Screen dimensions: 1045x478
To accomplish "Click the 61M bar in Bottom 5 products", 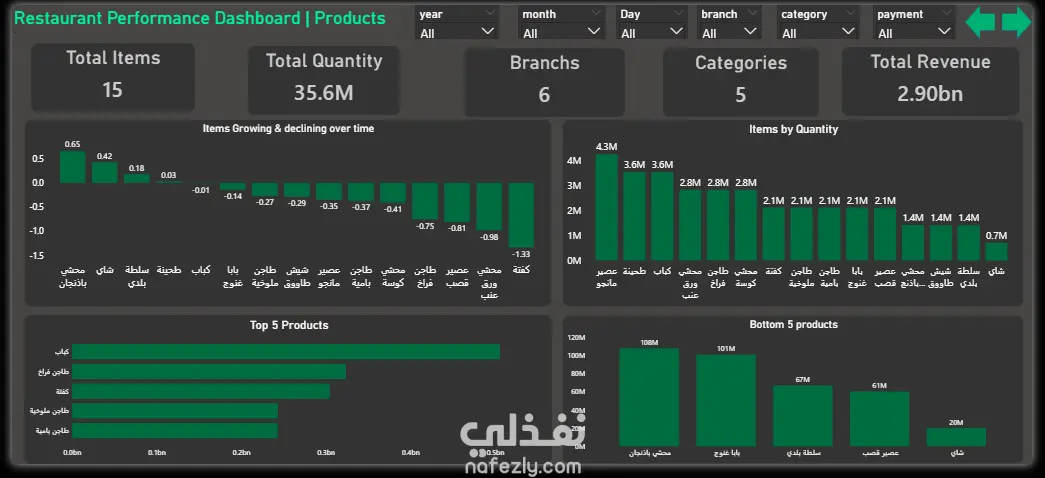I will 880,419.
